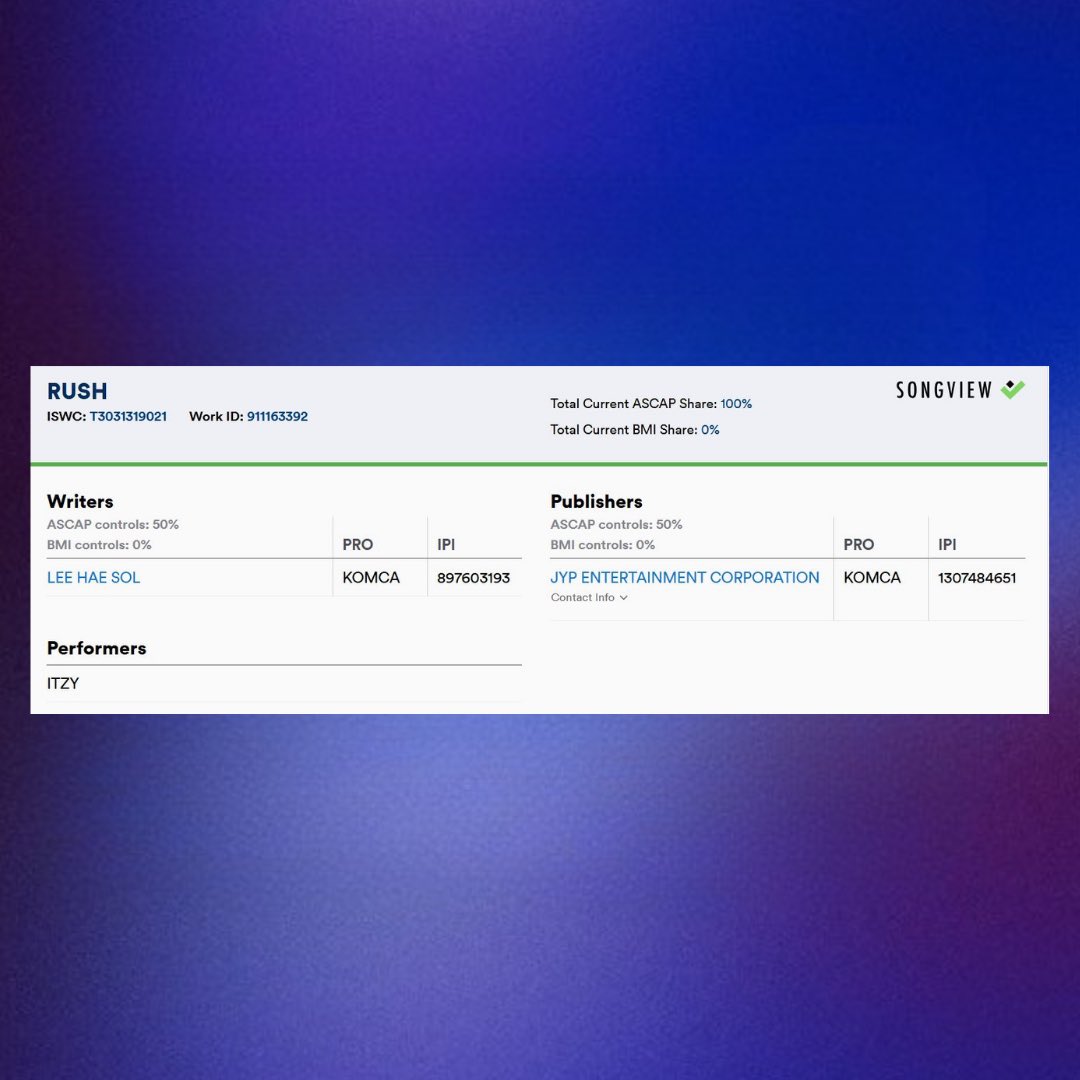Click the IPI column header in Publishers
This screenshot has width=1080, height=1080.
click(x=947, y=545)
